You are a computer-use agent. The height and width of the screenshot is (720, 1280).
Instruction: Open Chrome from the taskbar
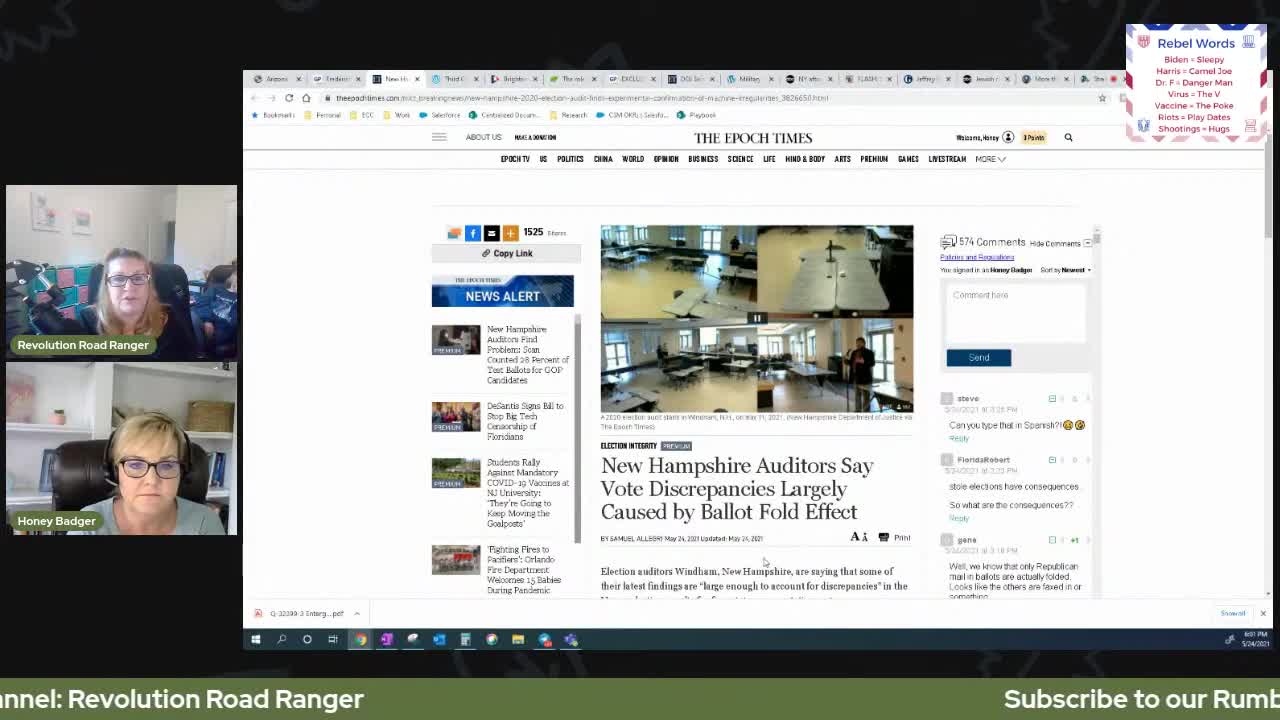[x=360, y=640]
